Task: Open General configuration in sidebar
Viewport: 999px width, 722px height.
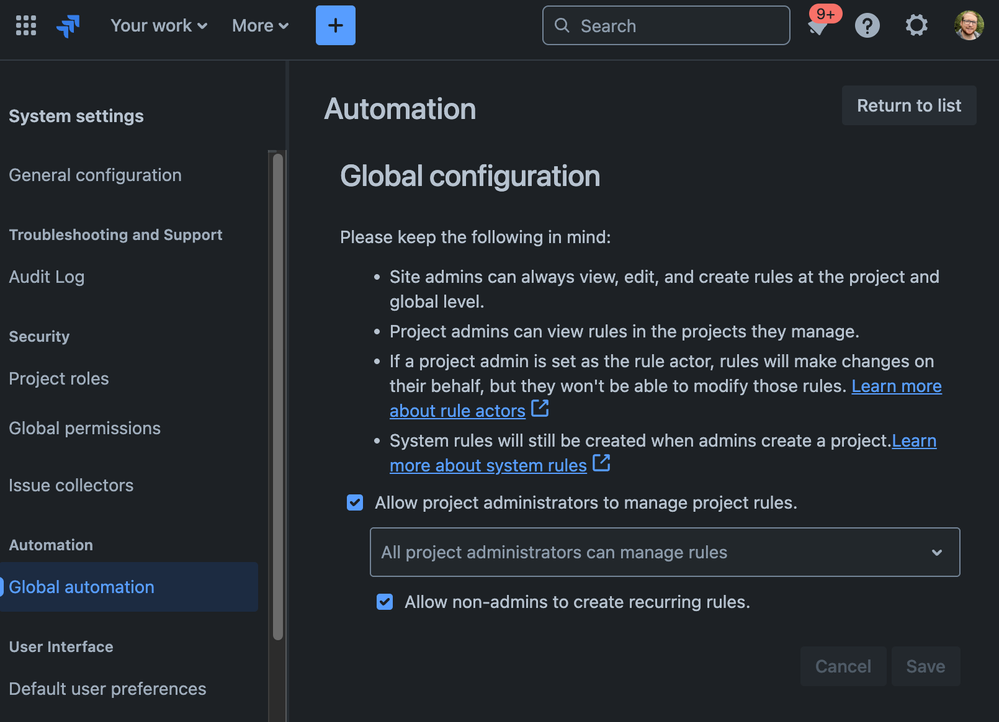Action: 95,175
